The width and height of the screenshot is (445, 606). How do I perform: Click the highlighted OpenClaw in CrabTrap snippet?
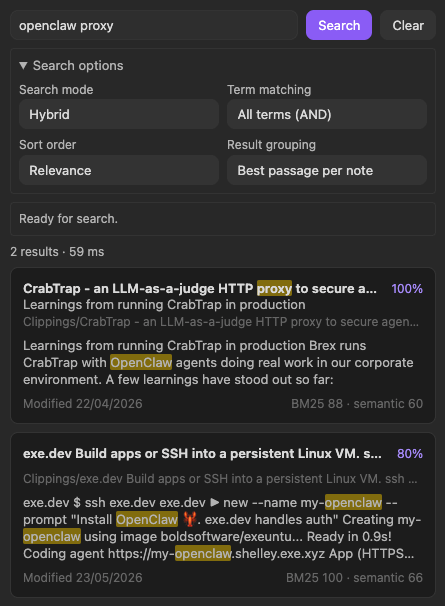pos(141,363)
